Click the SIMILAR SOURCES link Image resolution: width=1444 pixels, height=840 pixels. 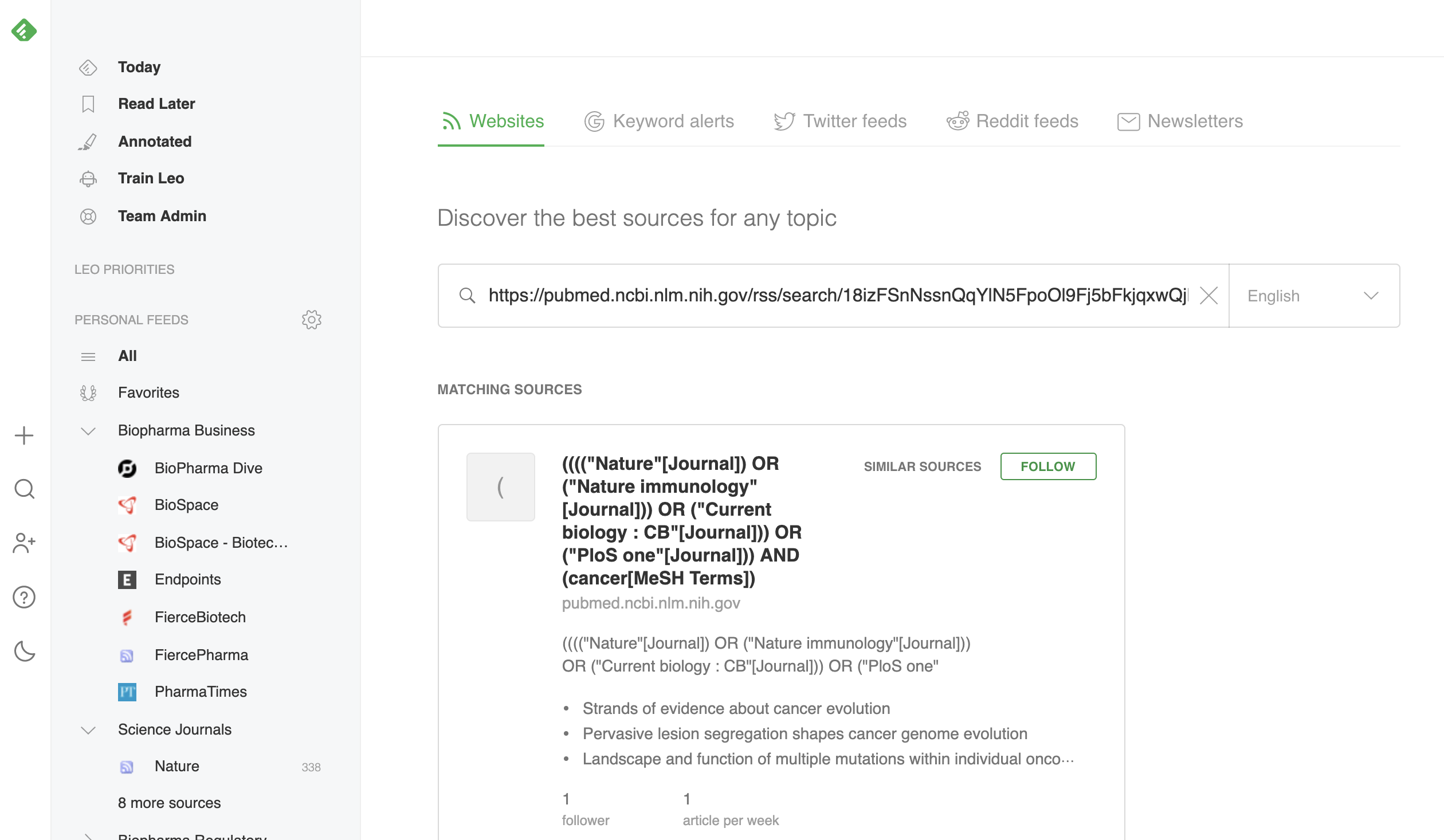pyautogui.click(x=923, y=466)
